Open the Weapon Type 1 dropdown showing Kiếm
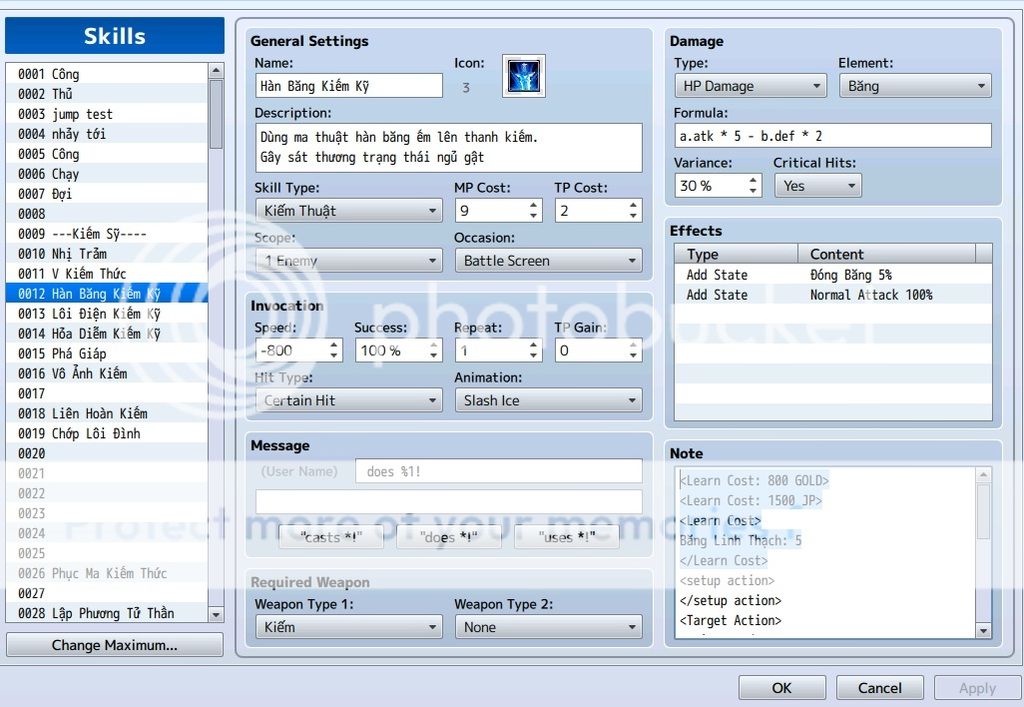 (348, 626)
